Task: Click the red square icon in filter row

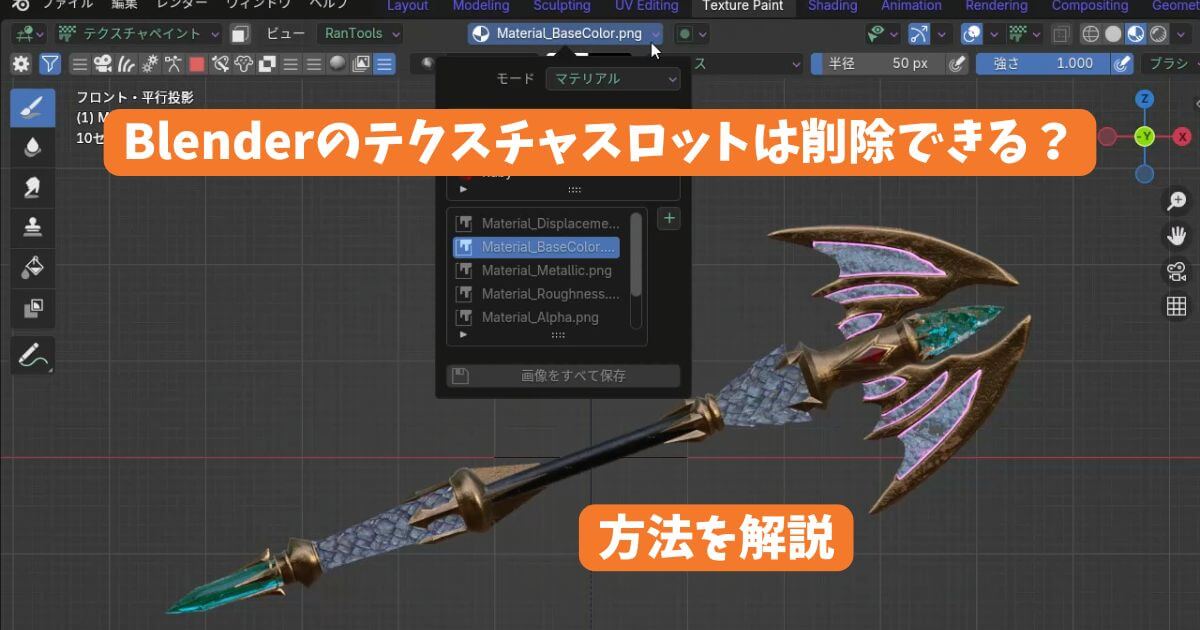Action: (x=197, y=64)
